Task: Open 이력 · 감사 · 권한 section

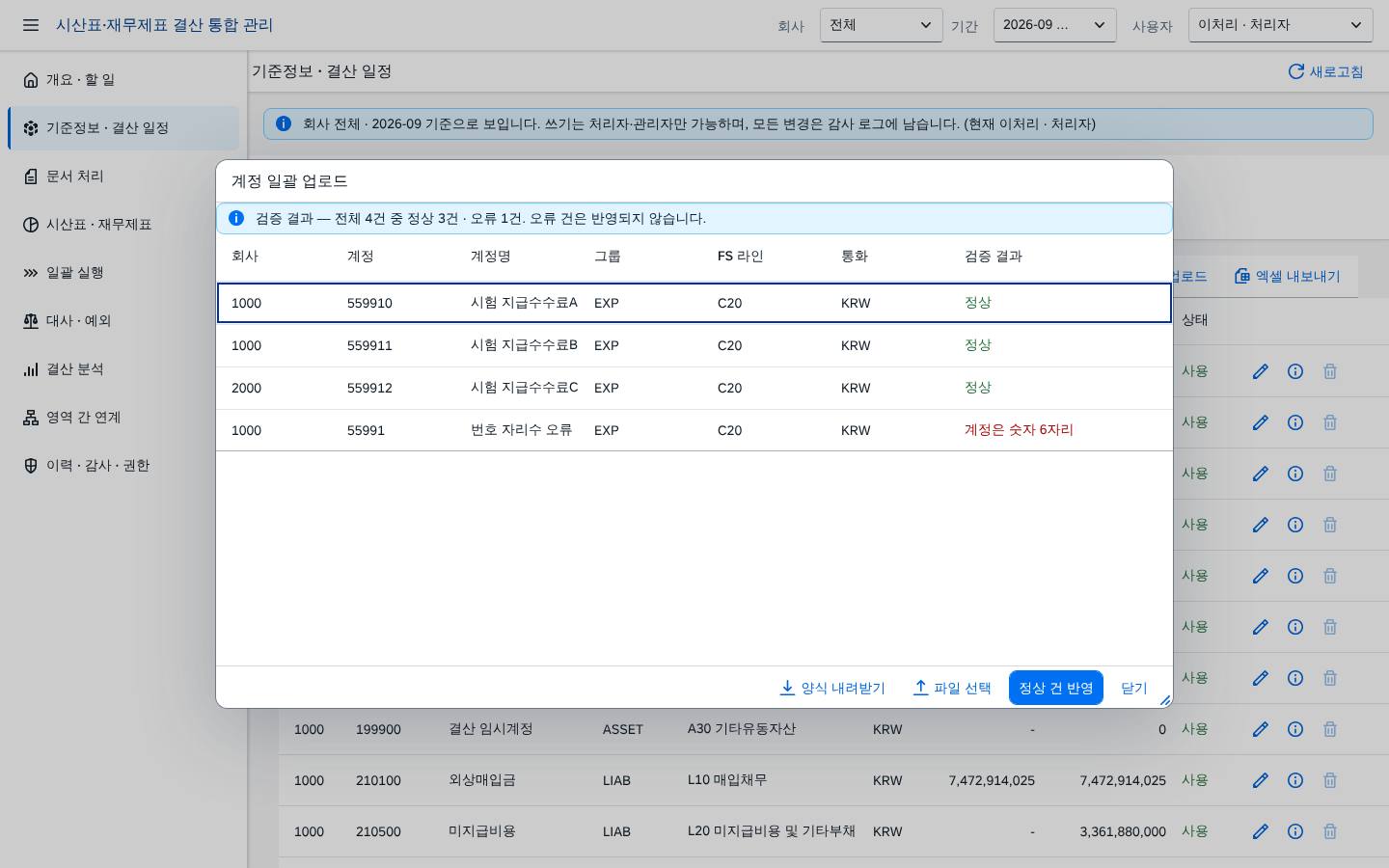Action: (x=123, y=465)
